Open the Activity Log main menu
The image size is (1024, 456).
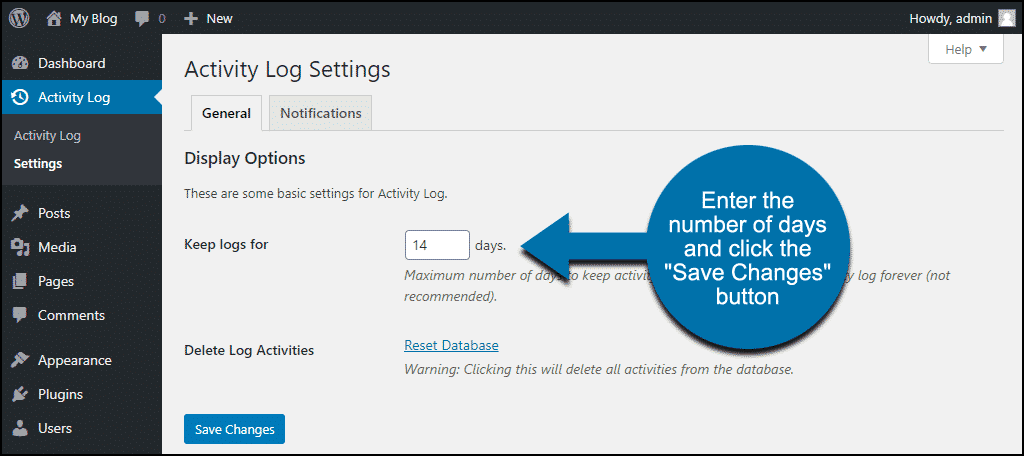(x=81, y=97)
